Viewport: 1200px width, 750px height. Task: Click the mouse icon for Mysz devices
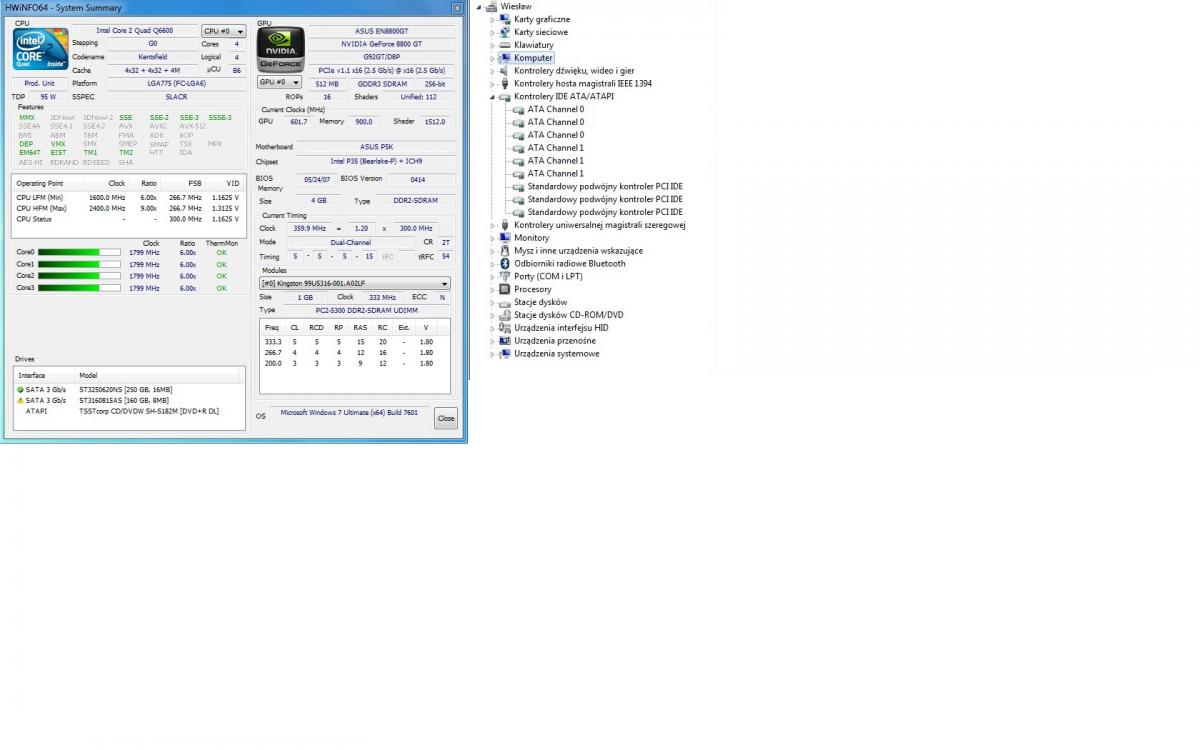(x=505, y=251)
